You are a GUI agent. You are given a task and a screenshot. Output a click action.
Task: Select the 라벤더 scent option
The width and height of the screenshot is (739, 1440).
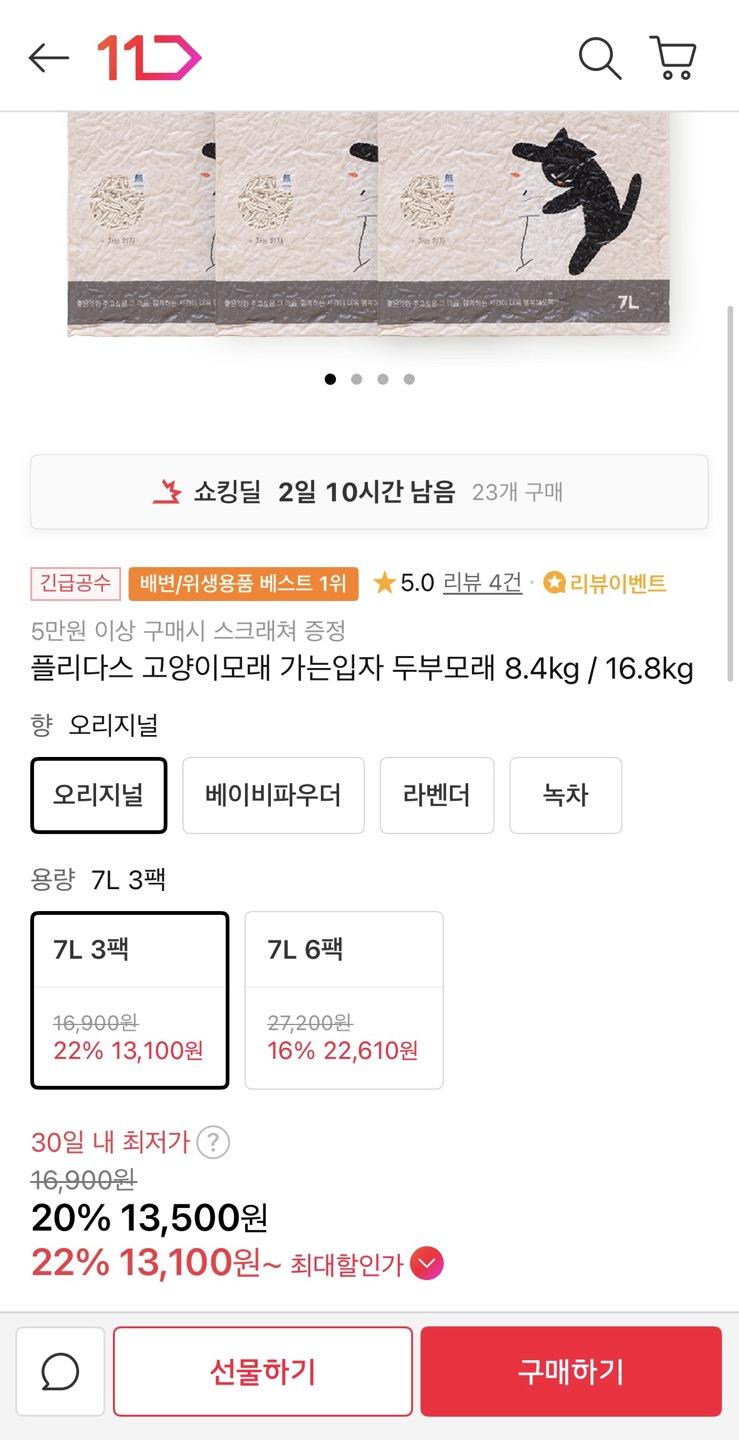pos(437,795)
